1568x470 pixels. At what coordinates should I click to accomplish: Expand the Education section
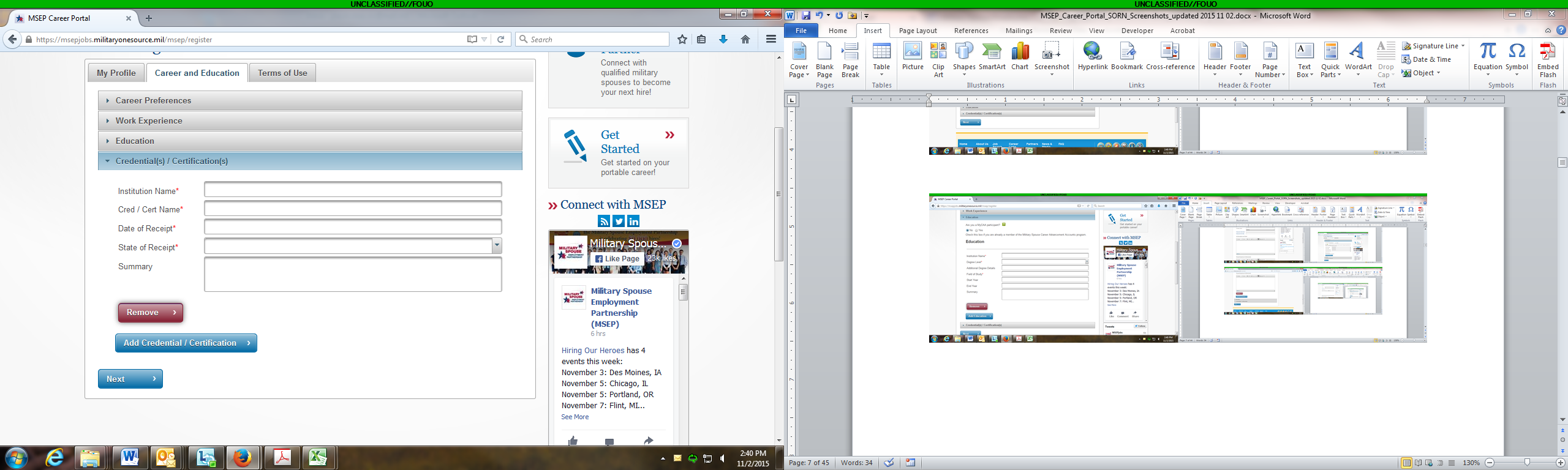(310, 141)
